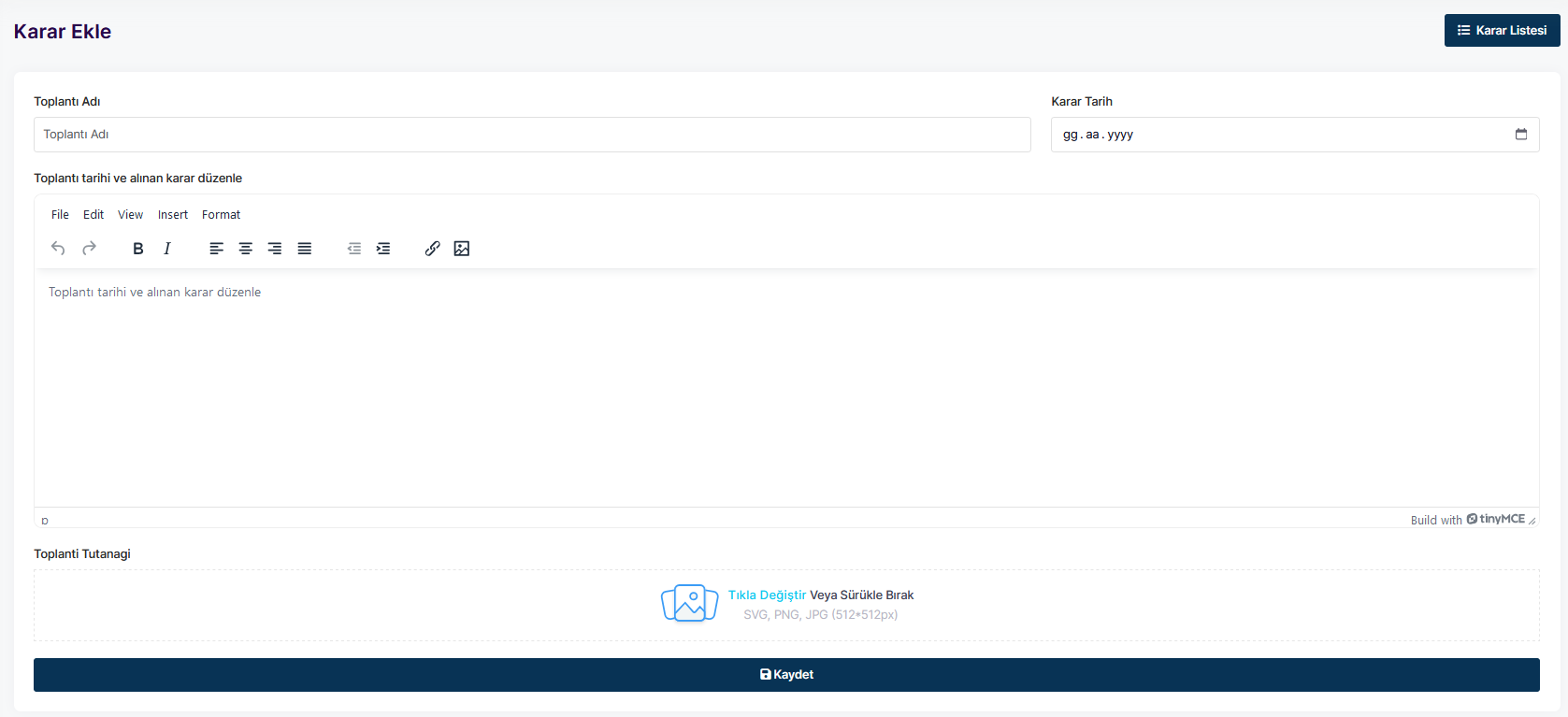Click the Undo icon in editor toolbar
The width and height of the screenshot is (1568, 717).
[x=58, y=249]
